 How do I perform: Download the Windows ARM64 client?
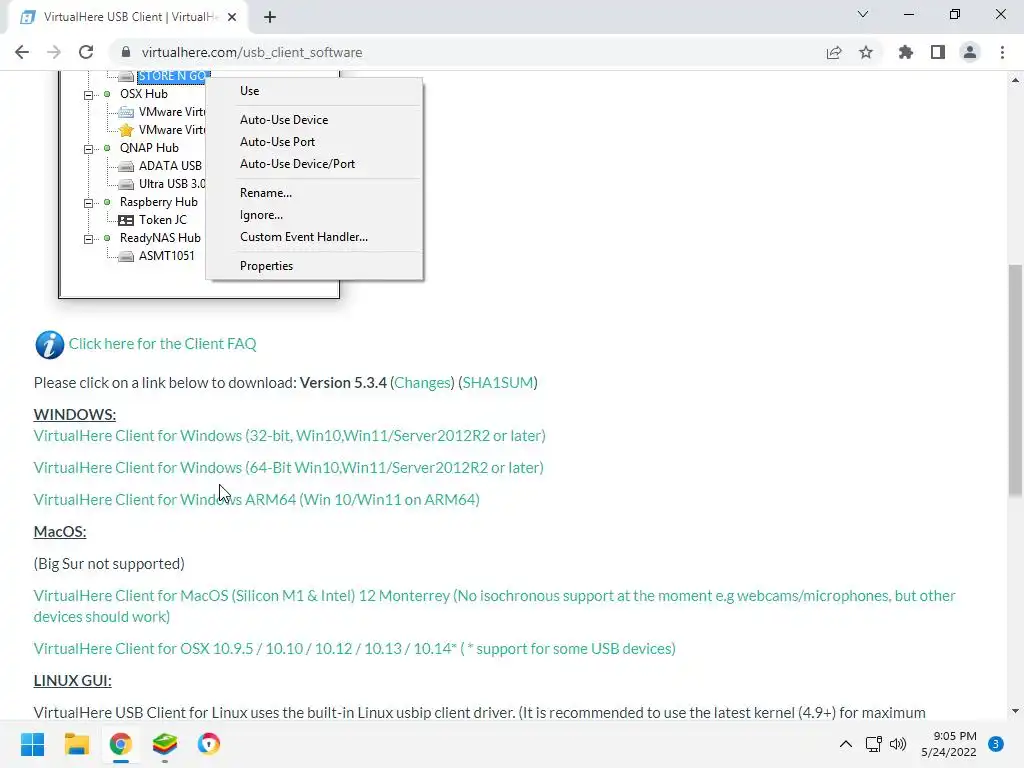click(x=257, y=500)
